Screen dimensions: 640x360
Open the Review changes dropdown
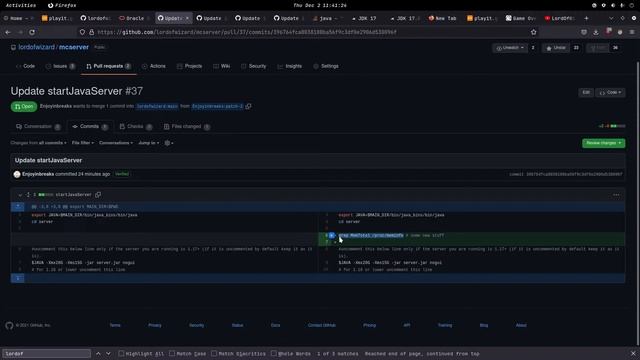pos(603,143)
